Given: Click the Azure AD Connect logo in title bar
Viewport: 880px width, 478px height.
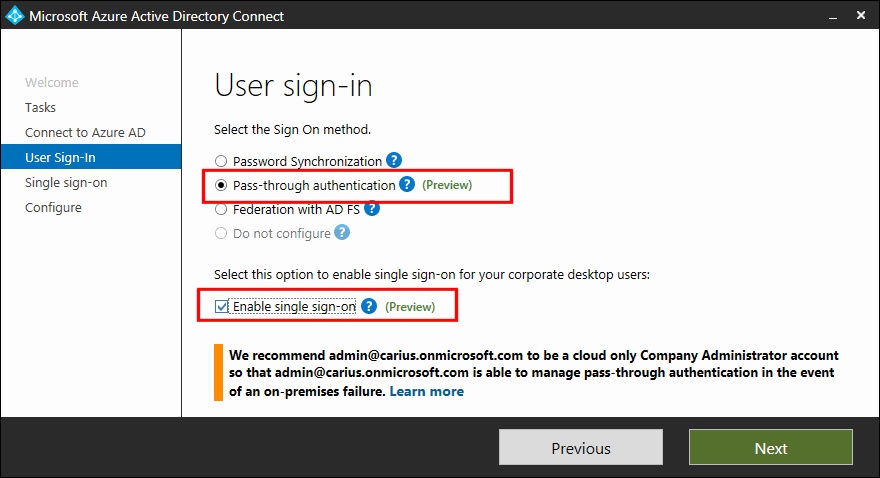Looking at the screenshot, I should point(15,16).
